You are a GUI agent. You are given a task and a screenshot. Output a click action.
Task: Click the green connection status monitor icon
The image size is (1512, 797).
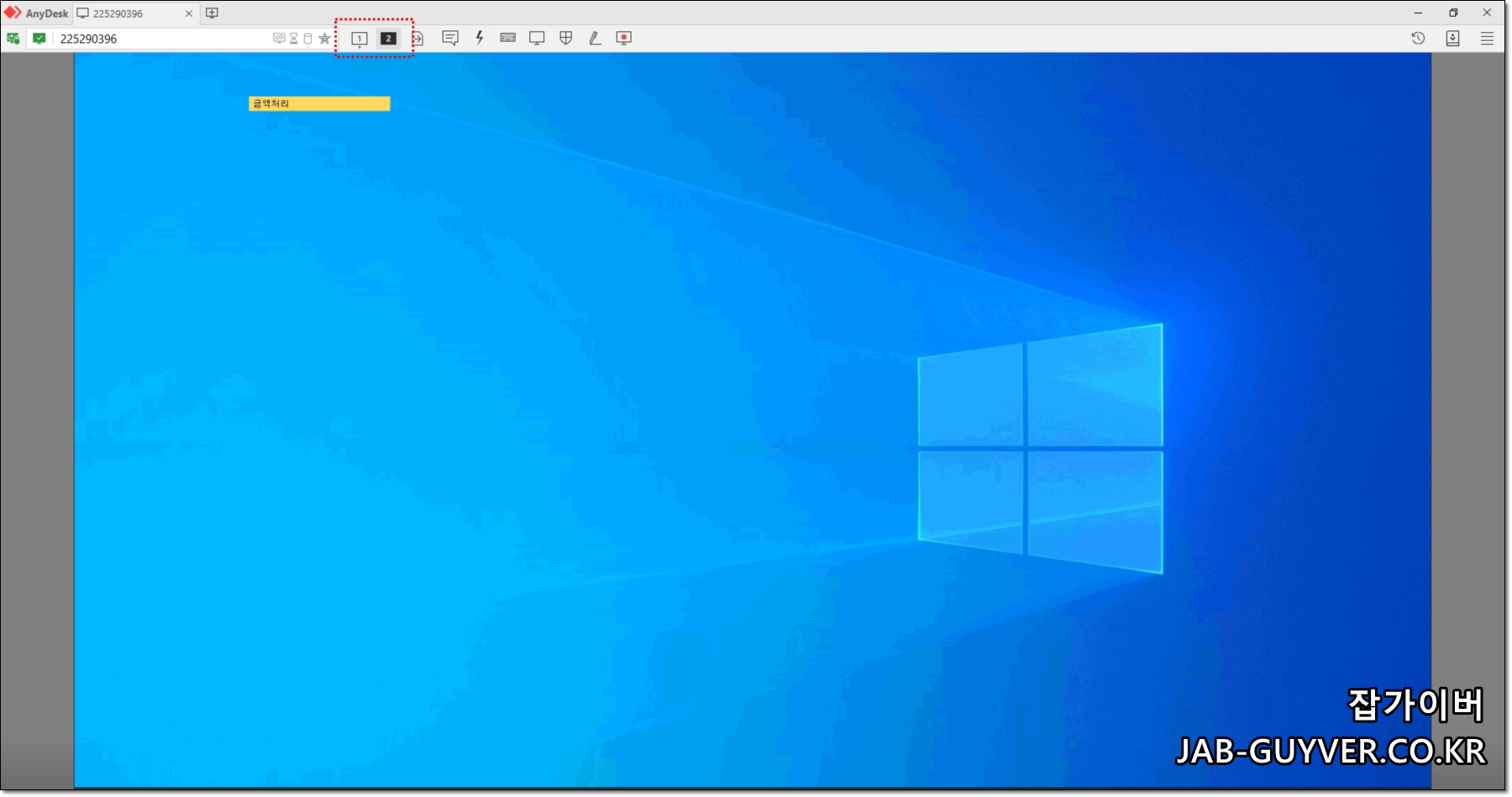pyautogui.click(x=39, y=38)
